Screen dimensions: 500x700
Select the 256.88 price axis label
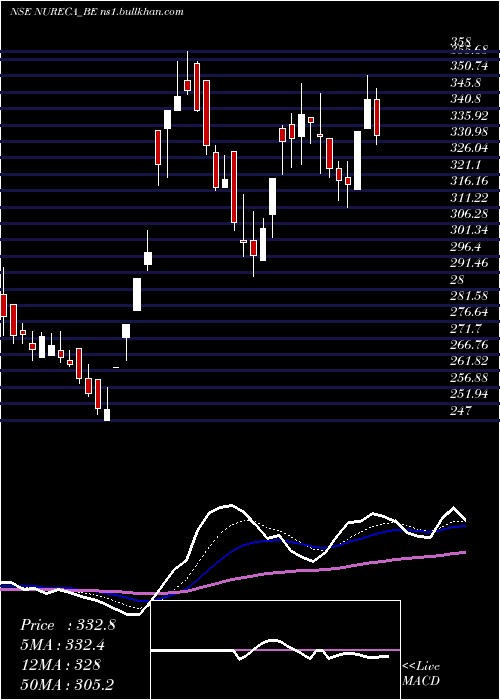469,378
